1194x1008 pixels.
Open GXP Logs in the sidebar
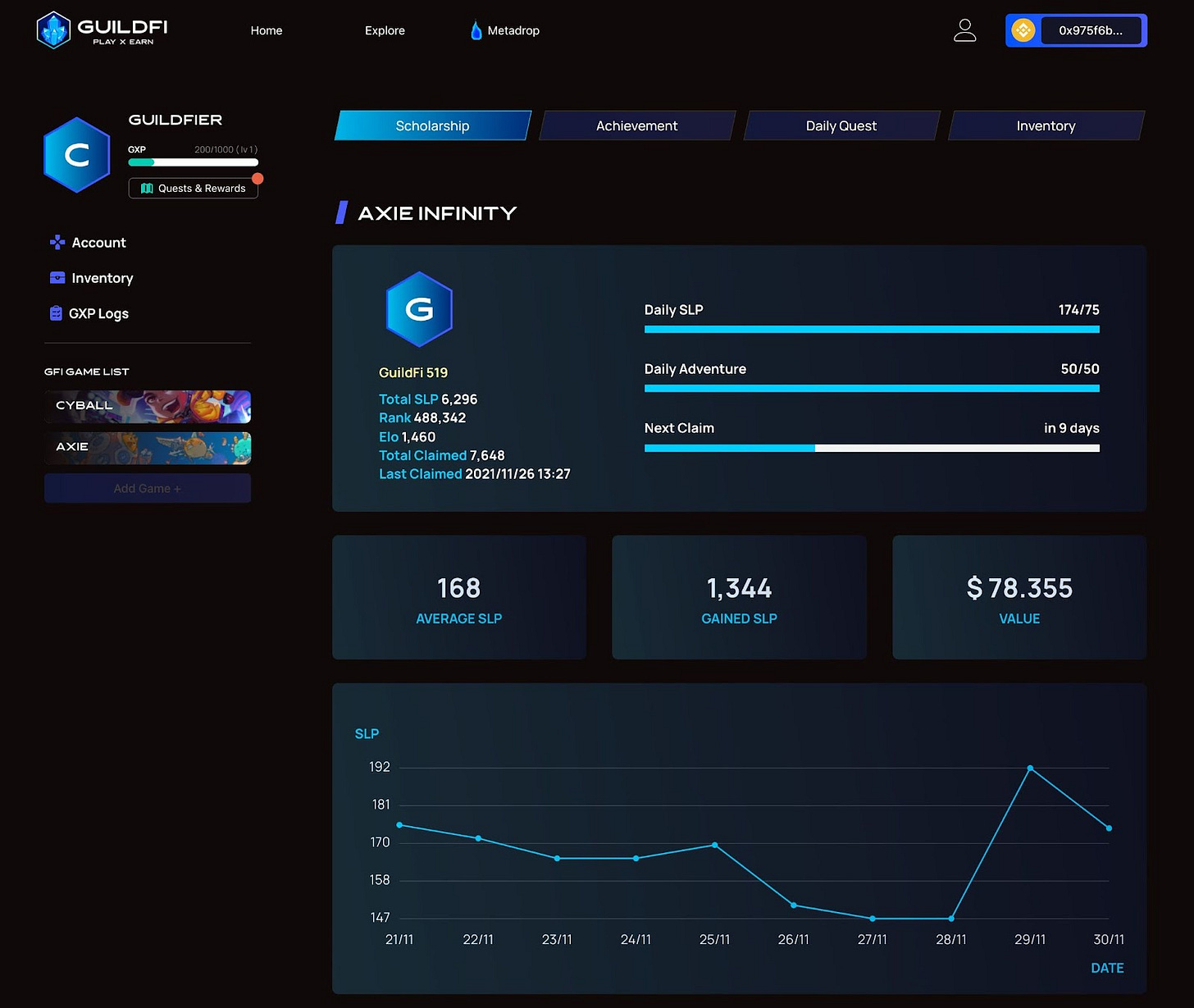[x=89, y=313]
